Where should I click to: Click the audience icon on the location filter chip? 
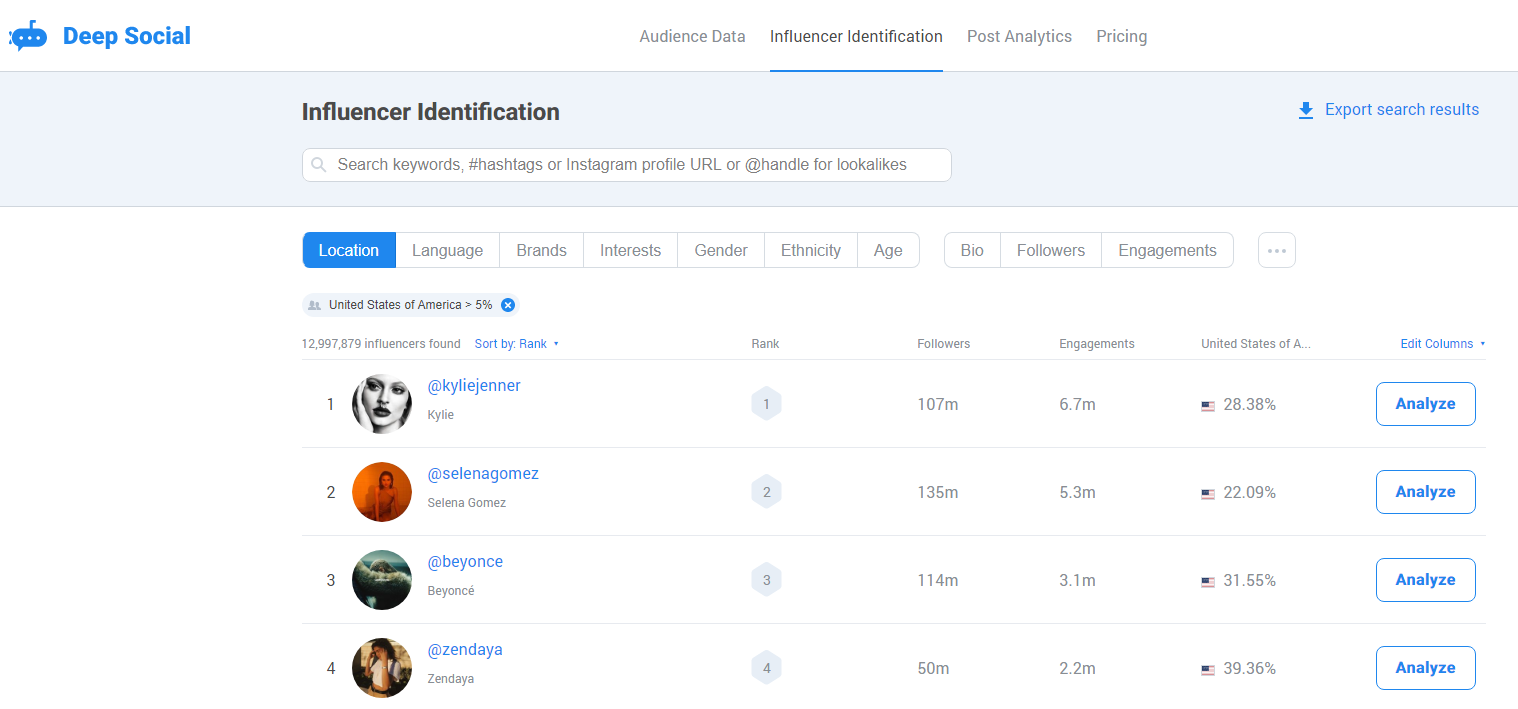(x=315, y=305)
